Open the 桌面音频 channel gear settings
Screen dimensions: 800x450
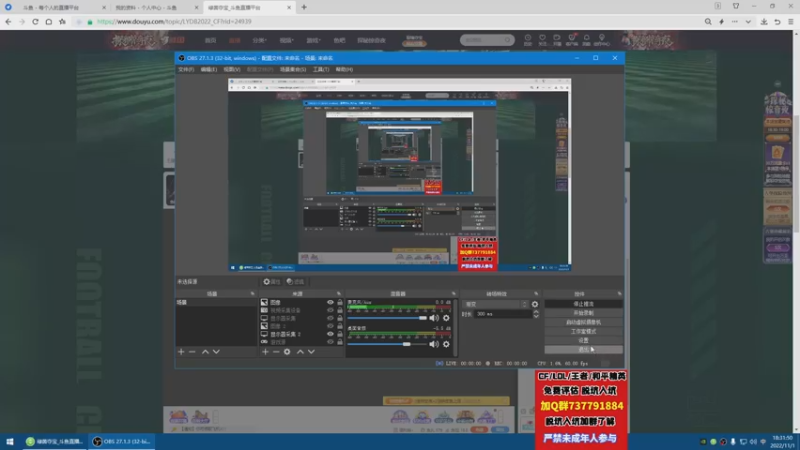click(446, 344)
